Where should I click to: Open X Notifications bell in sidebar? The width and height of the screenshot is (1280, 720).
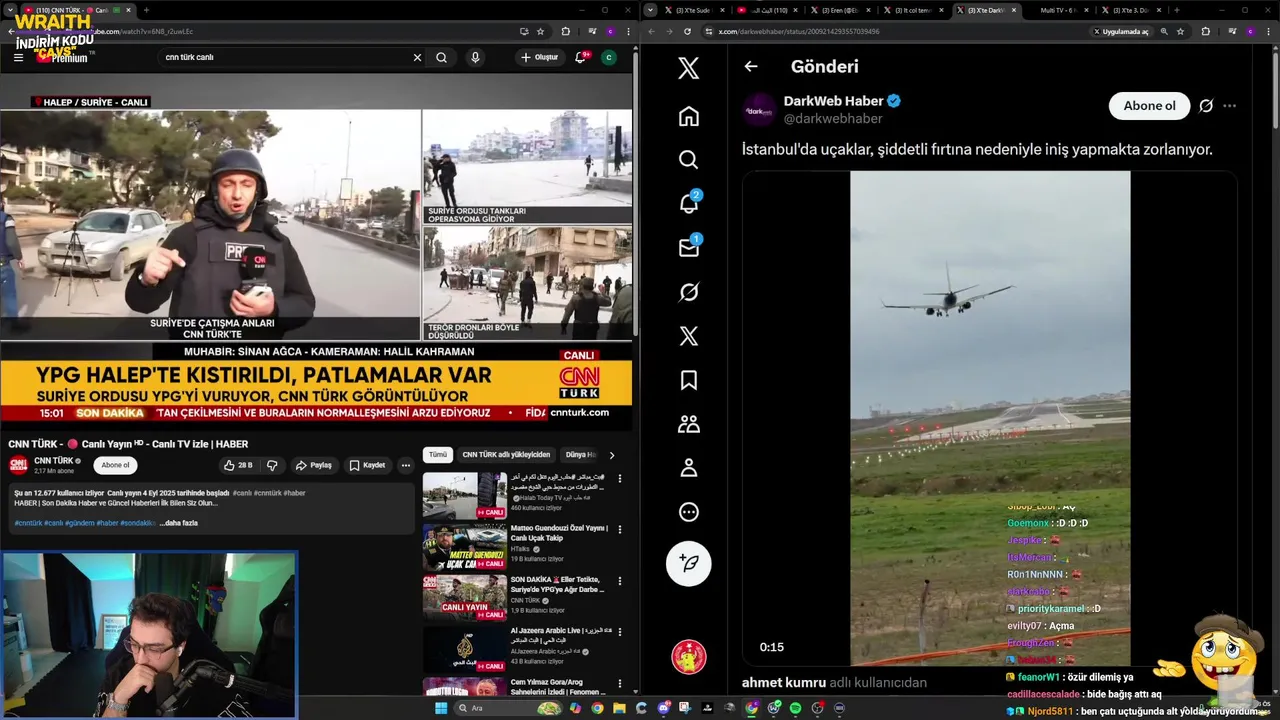point(689,204)
